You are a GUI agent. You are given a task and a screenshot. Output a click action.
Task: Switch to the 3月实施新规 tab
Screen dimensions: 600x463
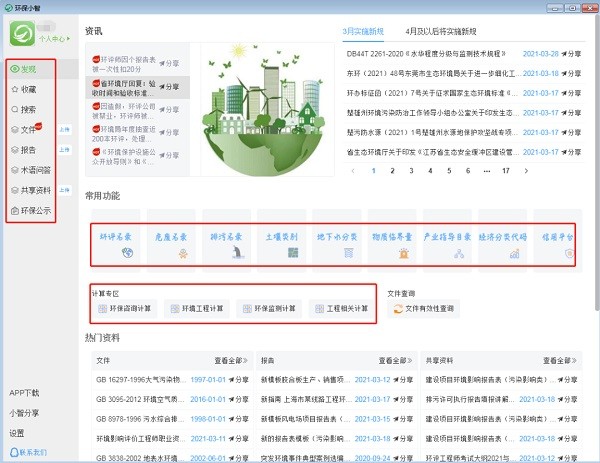tap(363, 31)
